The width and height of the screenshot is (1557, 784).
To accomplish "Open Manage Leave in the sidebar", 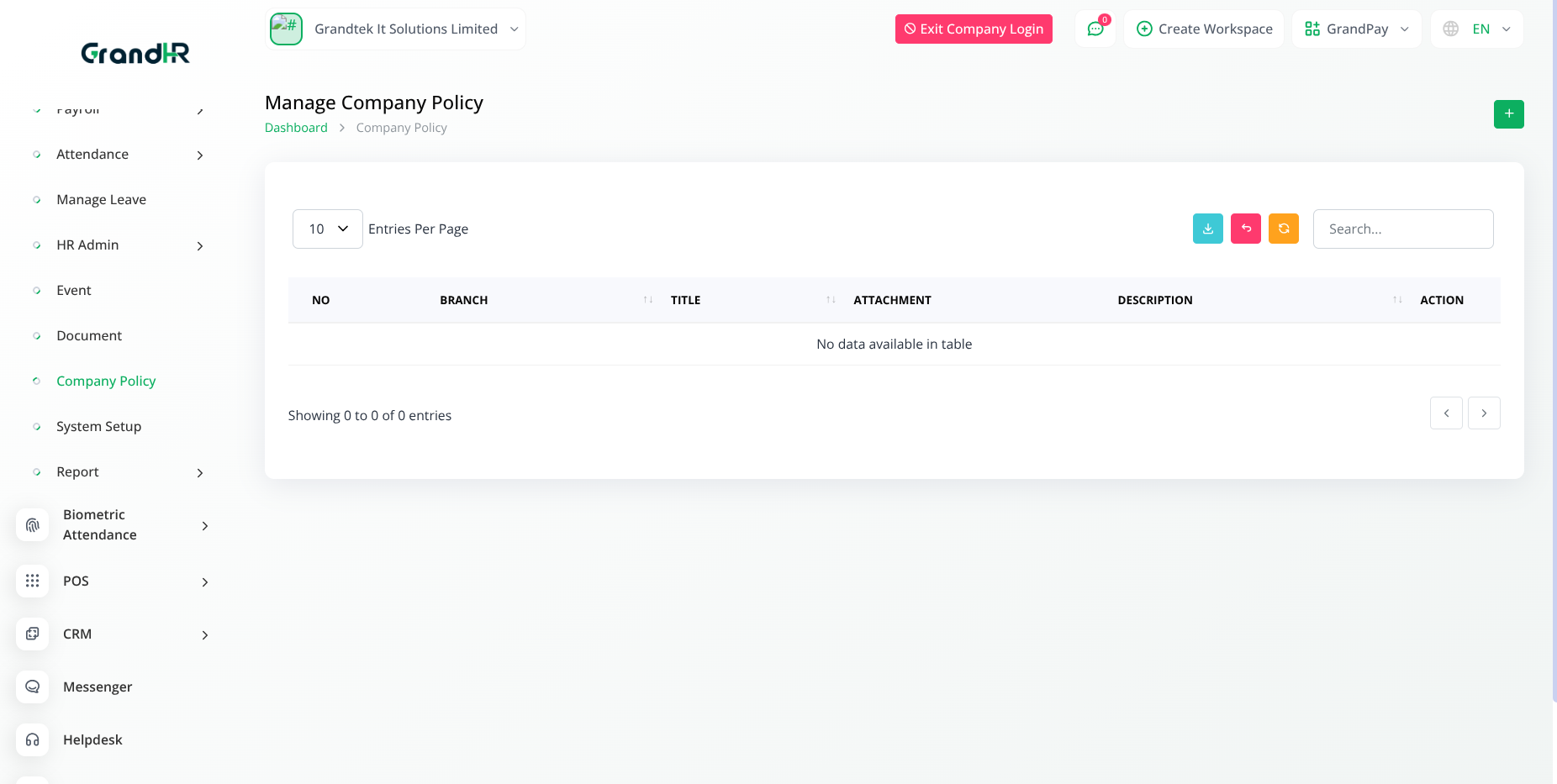I will 101,200.
